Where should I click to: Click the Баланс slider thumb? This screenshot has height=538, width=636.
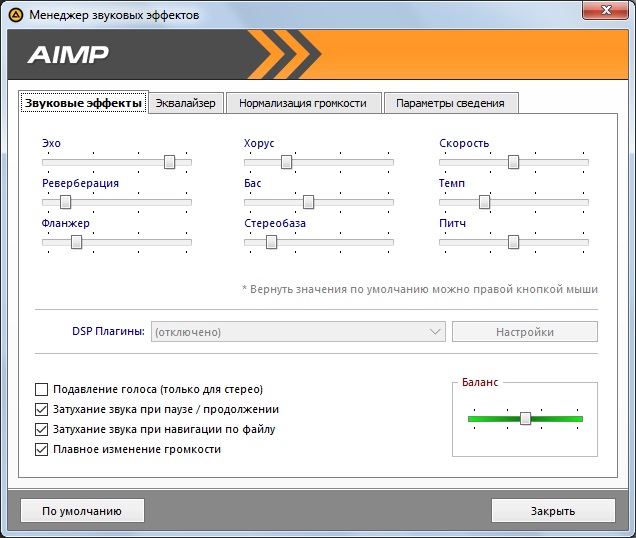pos(525,418)
